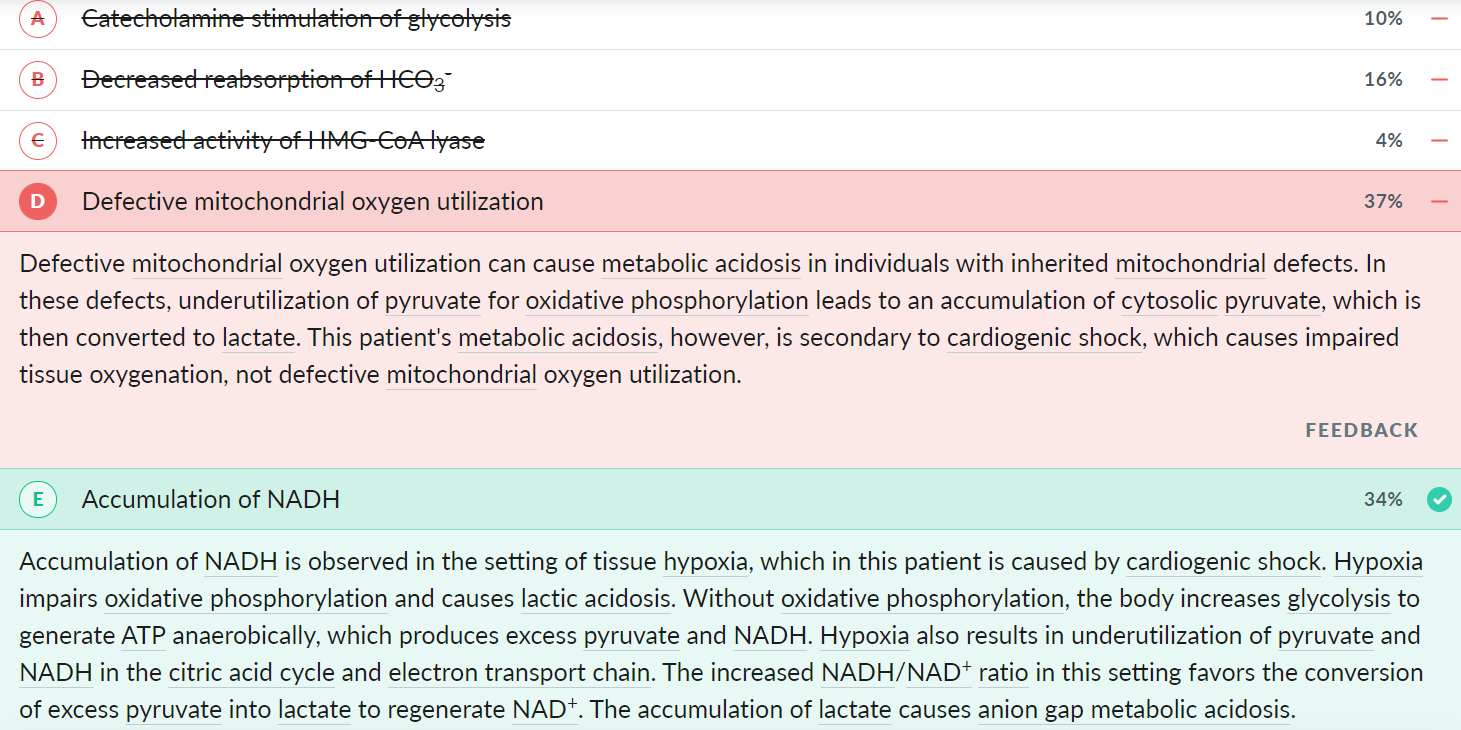Click the 'Accumulation of NADH' answer row
The width and height of the screenshot is (1461, 730).
730,499
